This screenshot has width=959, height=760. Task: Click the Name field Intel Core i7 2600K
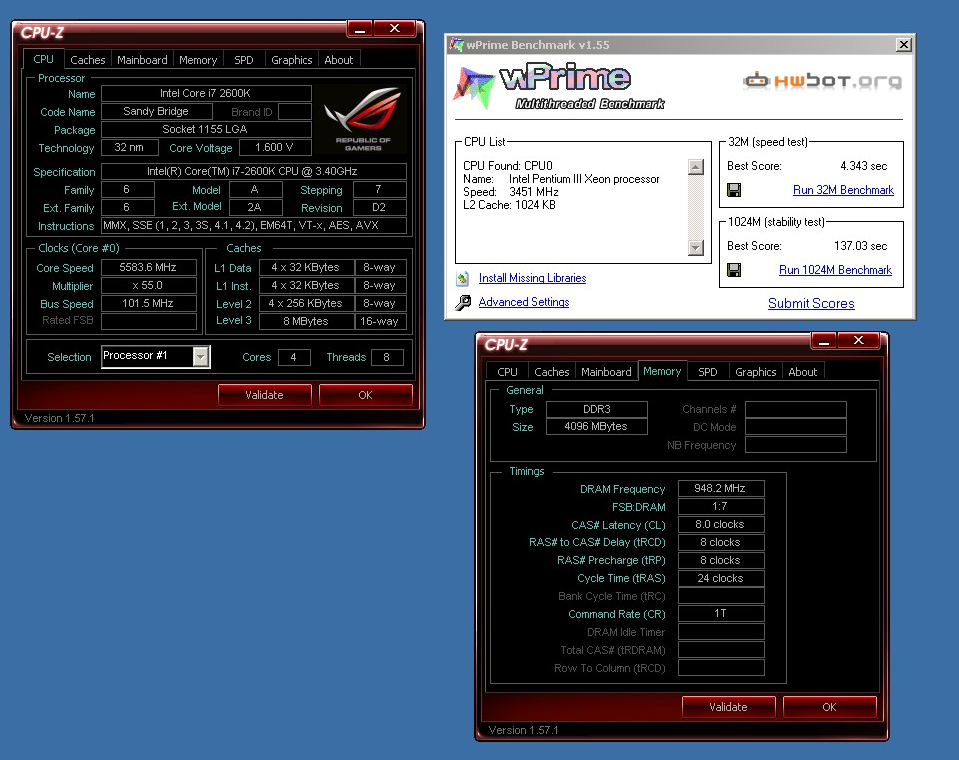coord(206,93)
